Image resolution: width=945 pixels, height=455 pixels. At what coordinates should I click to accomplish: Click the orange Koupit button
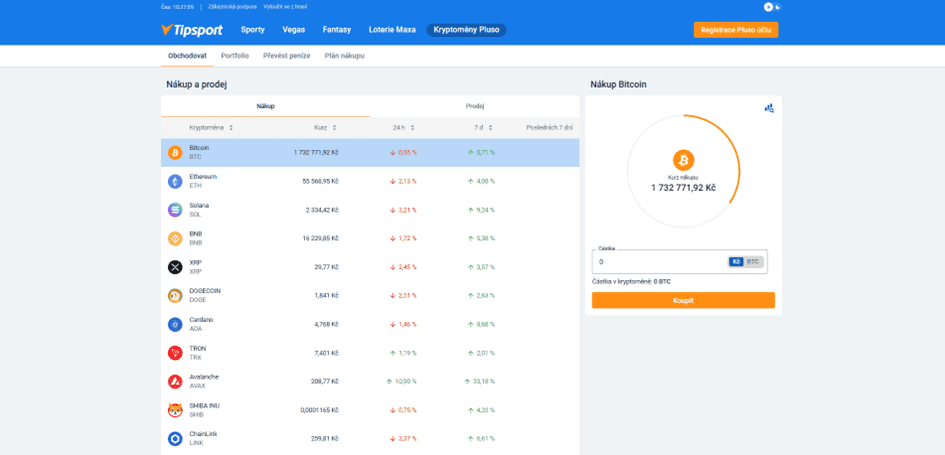click(683, 300)
